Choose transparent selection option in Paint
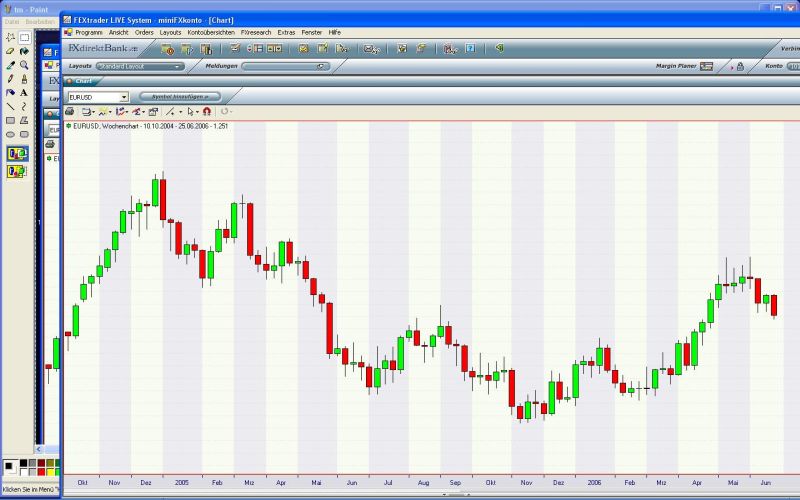The height and width of the screenshot is (500, 800). click(17, 171)
